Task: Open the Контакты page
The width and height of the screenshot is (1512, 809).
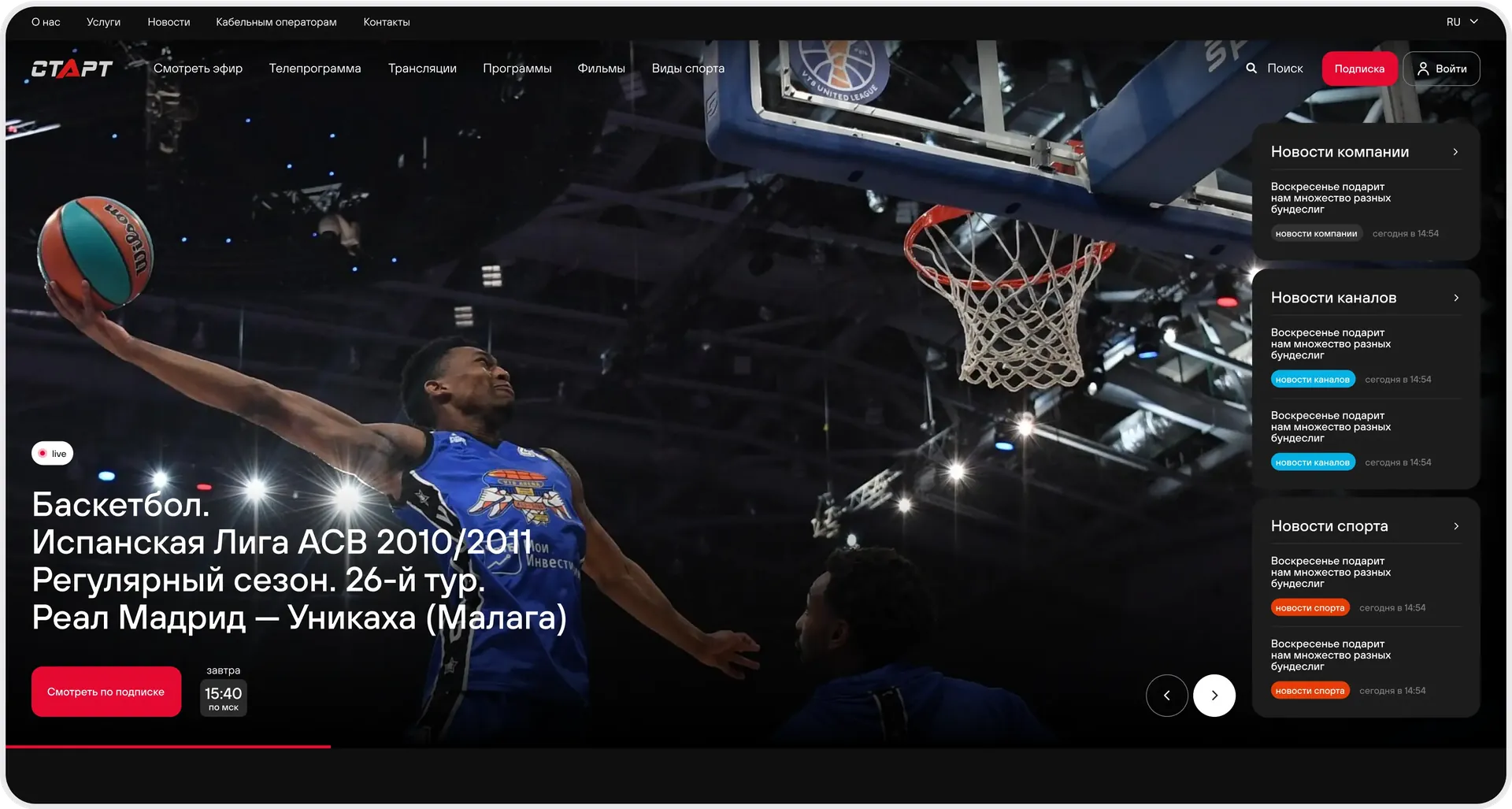Action: coord(387,22)
